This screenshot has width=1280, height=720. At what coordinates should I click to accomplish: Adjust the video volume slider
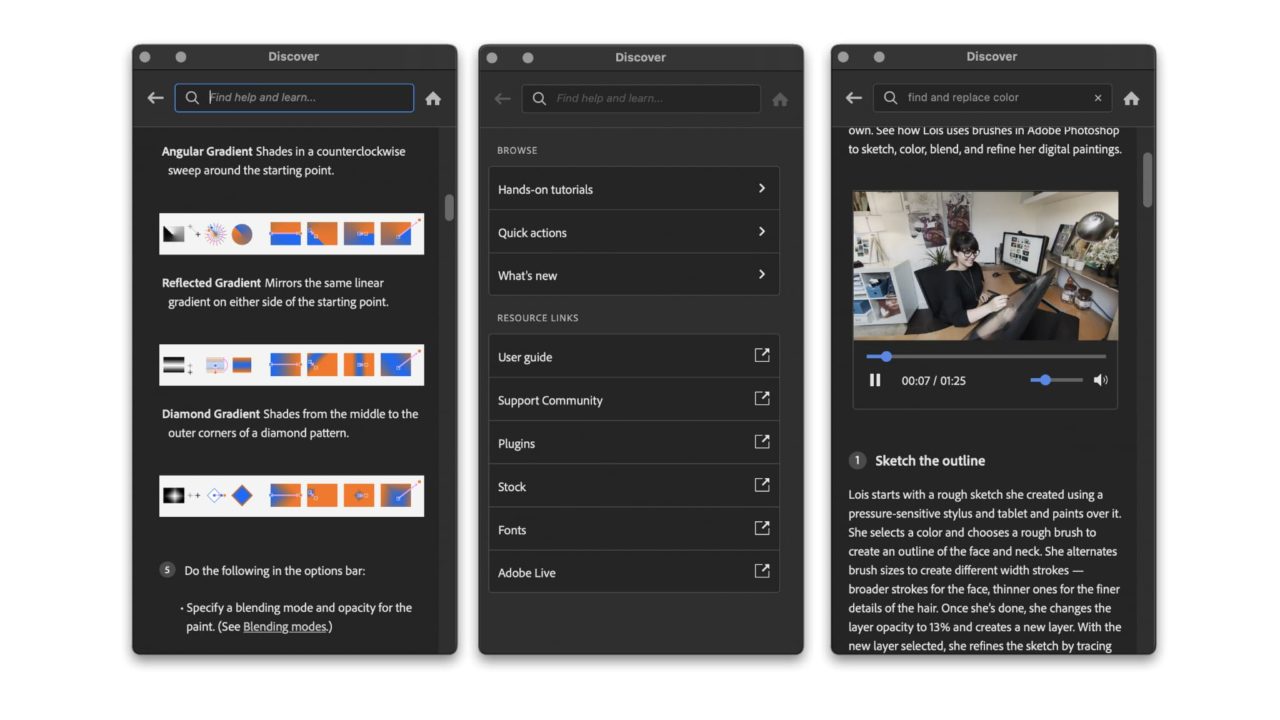tap(1045, 380)
